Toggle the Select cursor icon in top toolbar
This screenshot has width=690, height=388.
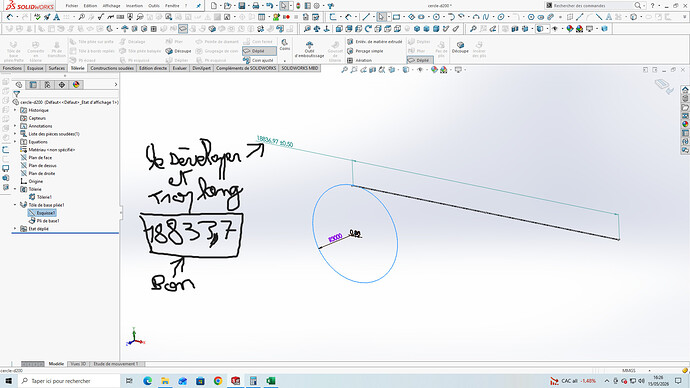click(x=284, y=6)
